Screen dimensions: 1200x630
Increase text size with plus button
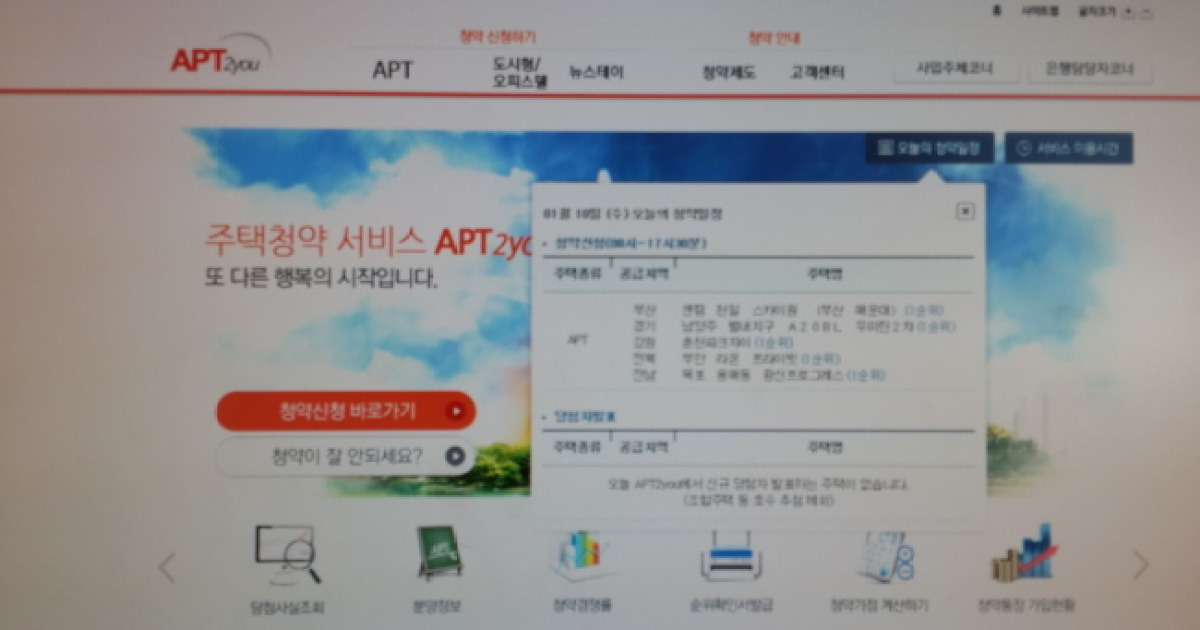[1128, 12]
